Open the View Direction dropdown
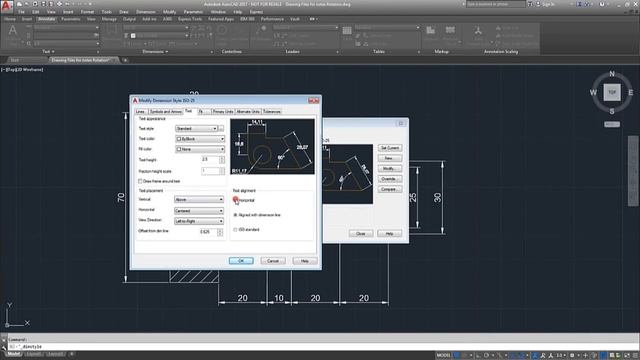The height and width of the screenshot is (360, 640). 199,221
